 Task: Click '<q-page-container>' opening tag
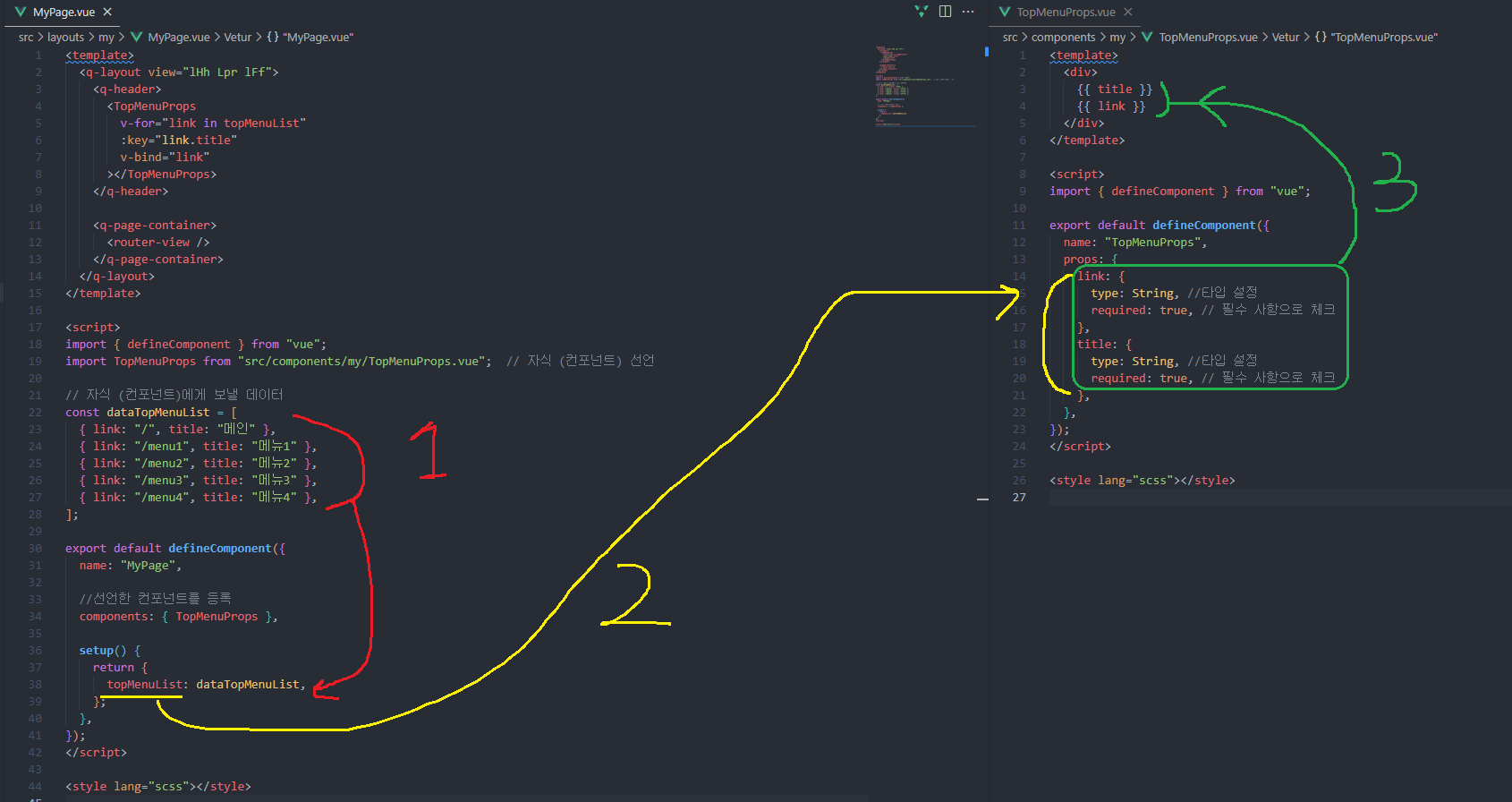pos(155,225)
